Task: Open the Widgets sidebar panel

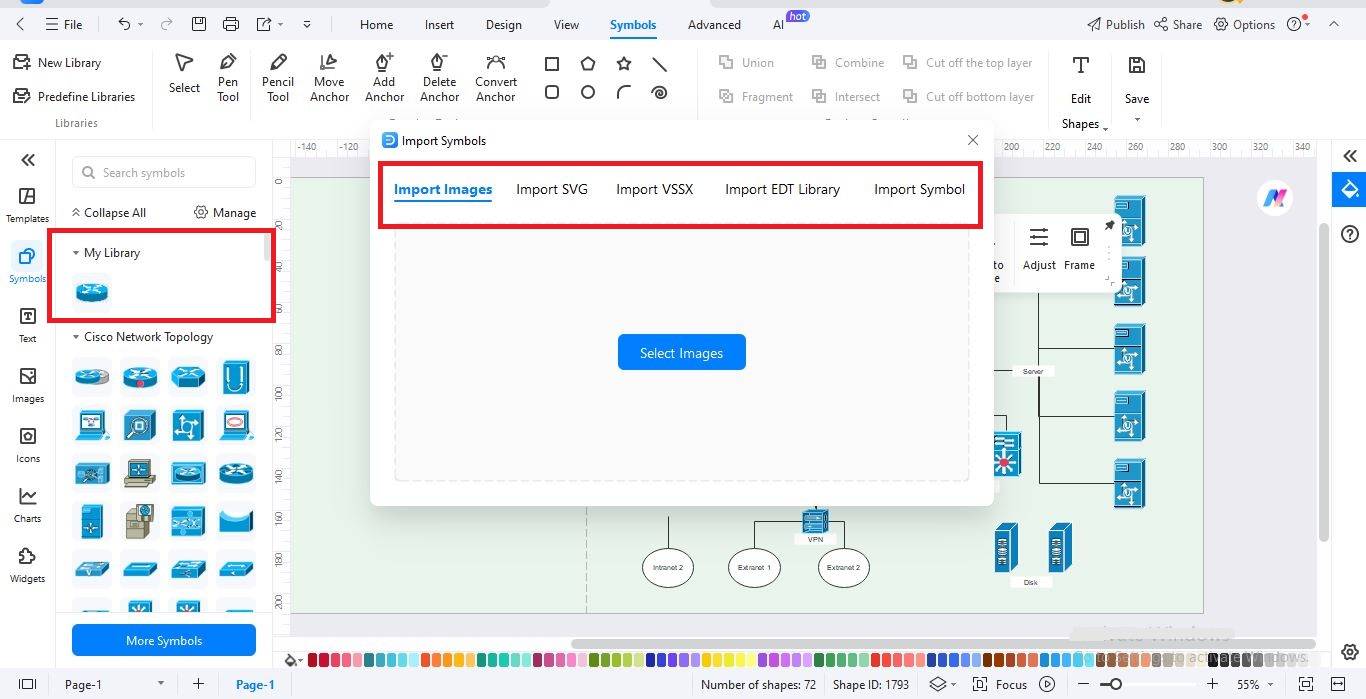Action: (27, 565)
